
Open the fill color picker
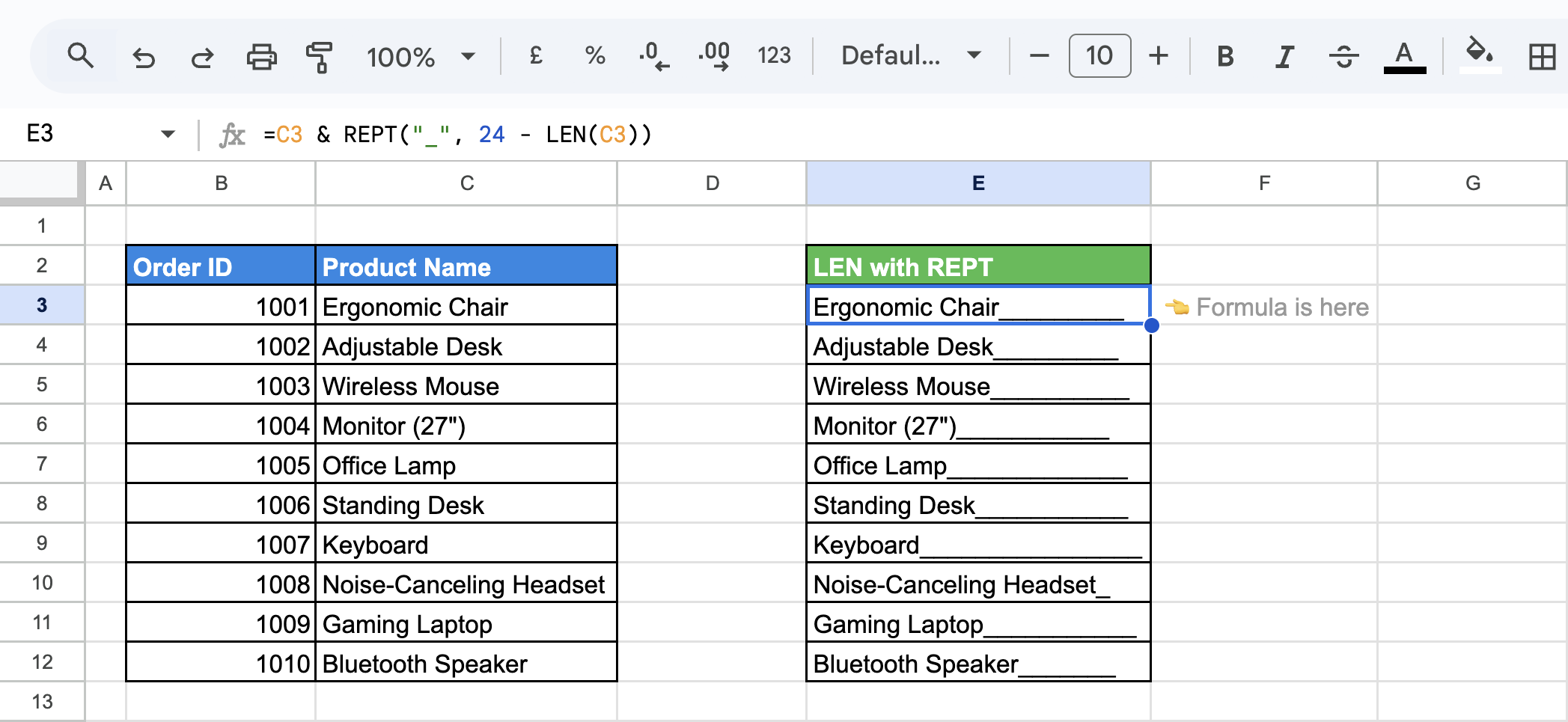point(1480,55)
